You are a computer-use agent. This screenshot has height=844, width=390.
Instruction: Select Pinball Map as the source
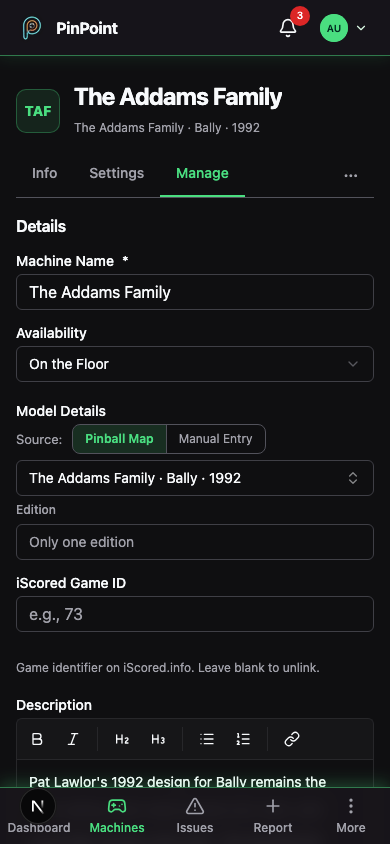(x=119, y=439)
